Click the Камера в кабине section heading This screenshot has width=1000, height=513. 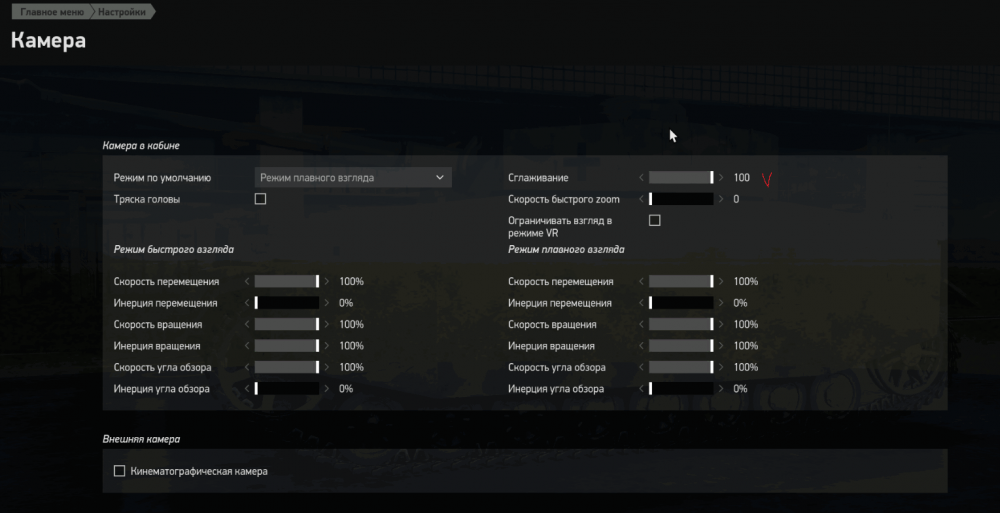(x=141, y=145)
